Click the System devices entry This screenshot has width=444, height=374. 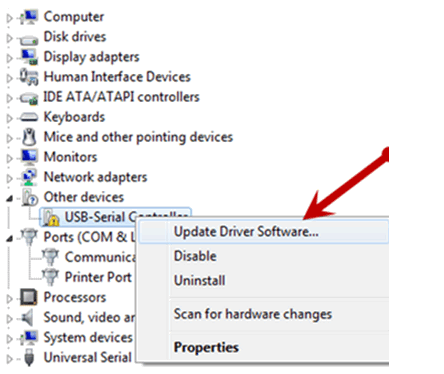88,337
